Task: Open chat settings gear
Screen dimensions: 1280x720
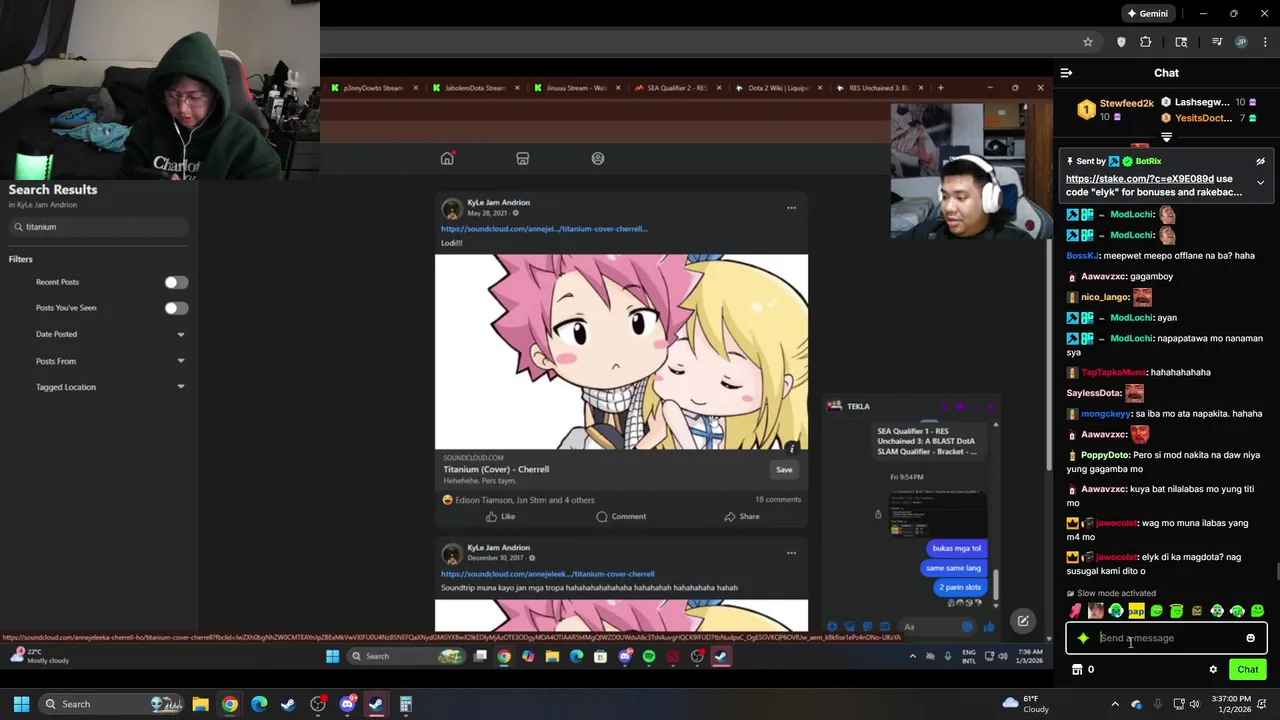Action: click(1213, 670)
